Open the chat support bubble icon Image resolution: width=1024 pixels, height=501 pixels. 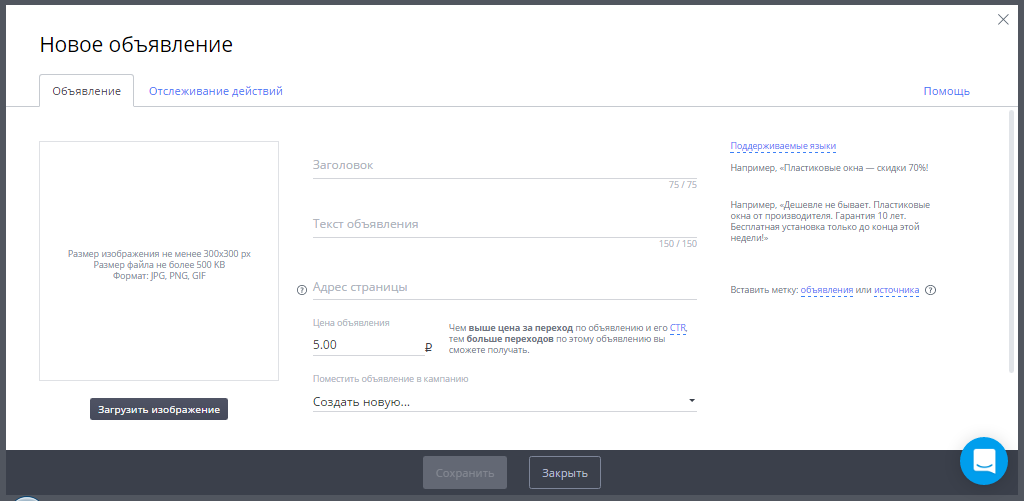point(983,461)
